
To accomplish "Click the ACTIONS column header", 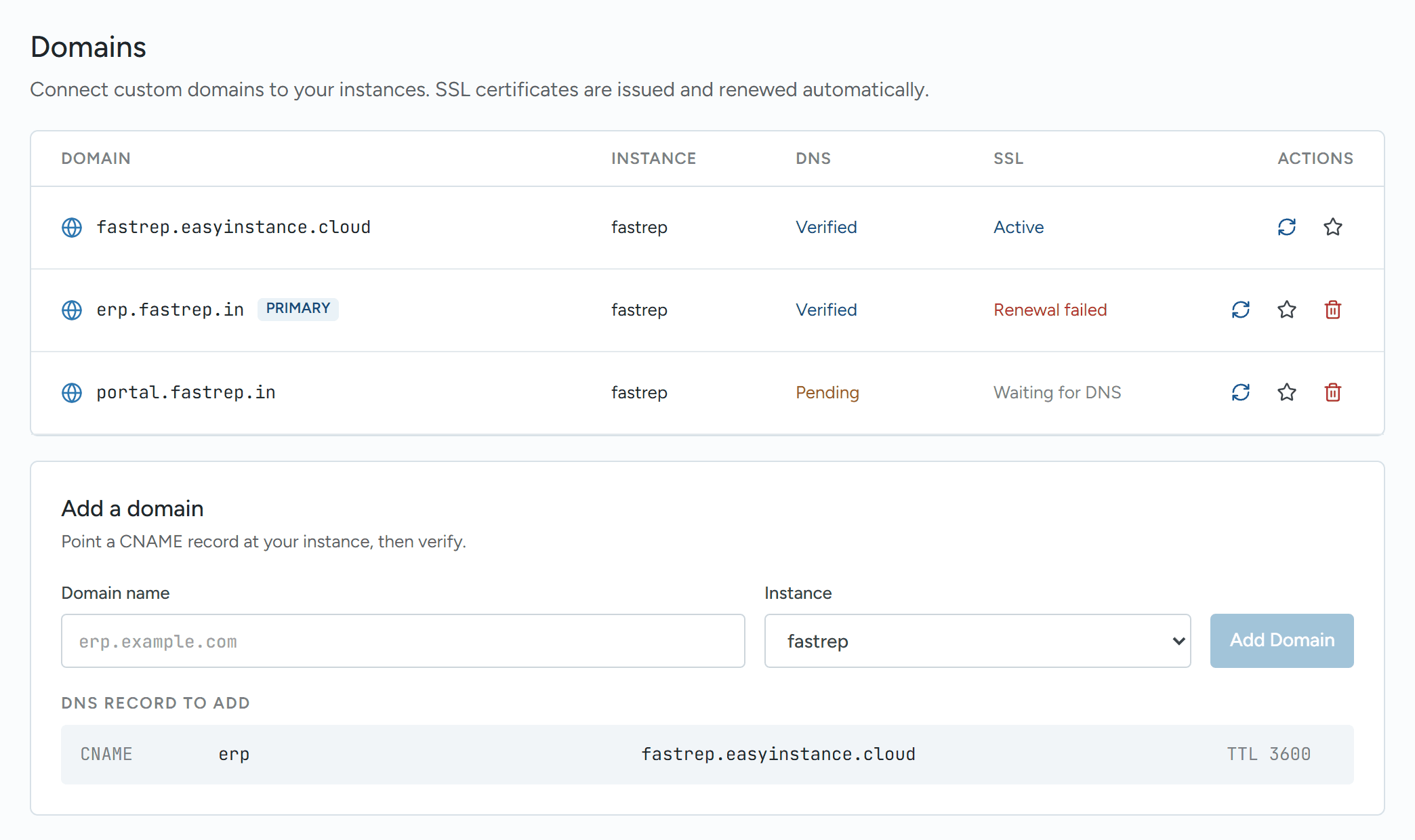I will [1315, 159].
